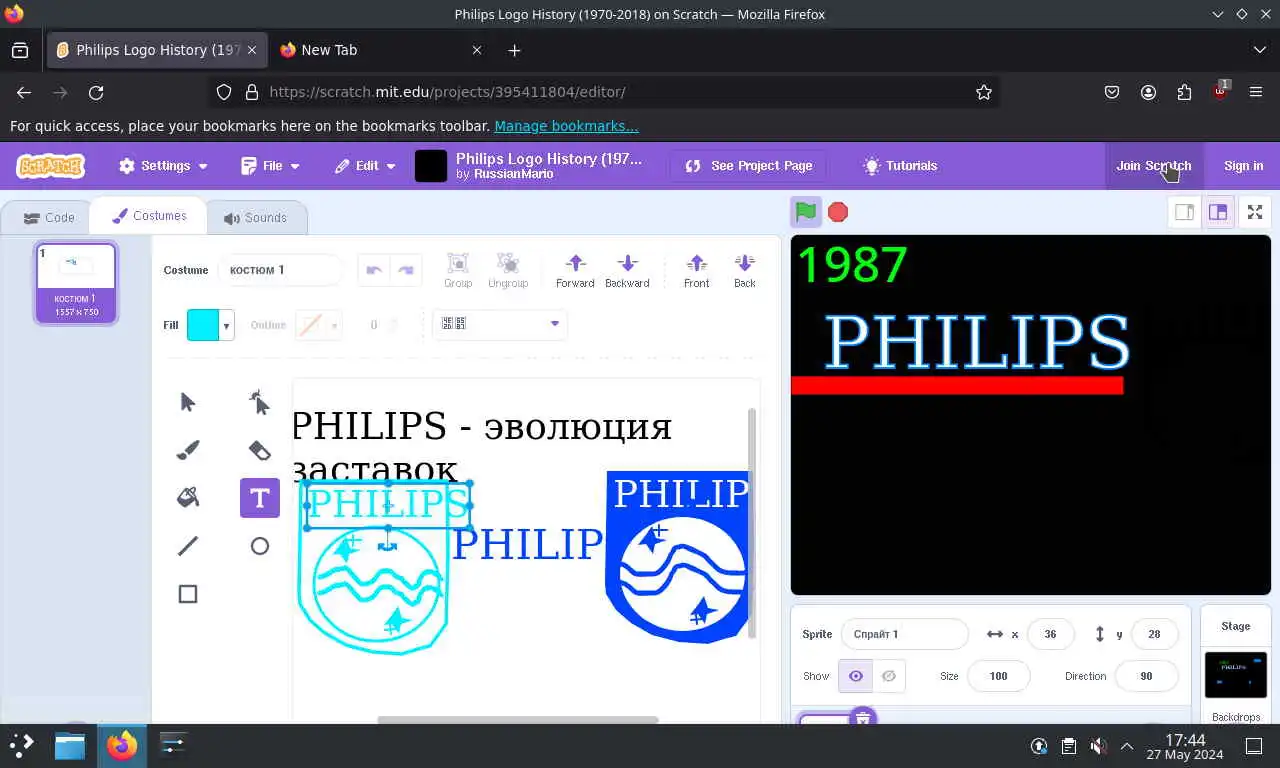Select the Circle tool
Viewport: 1280px width, 768px height.
[260, 546]
